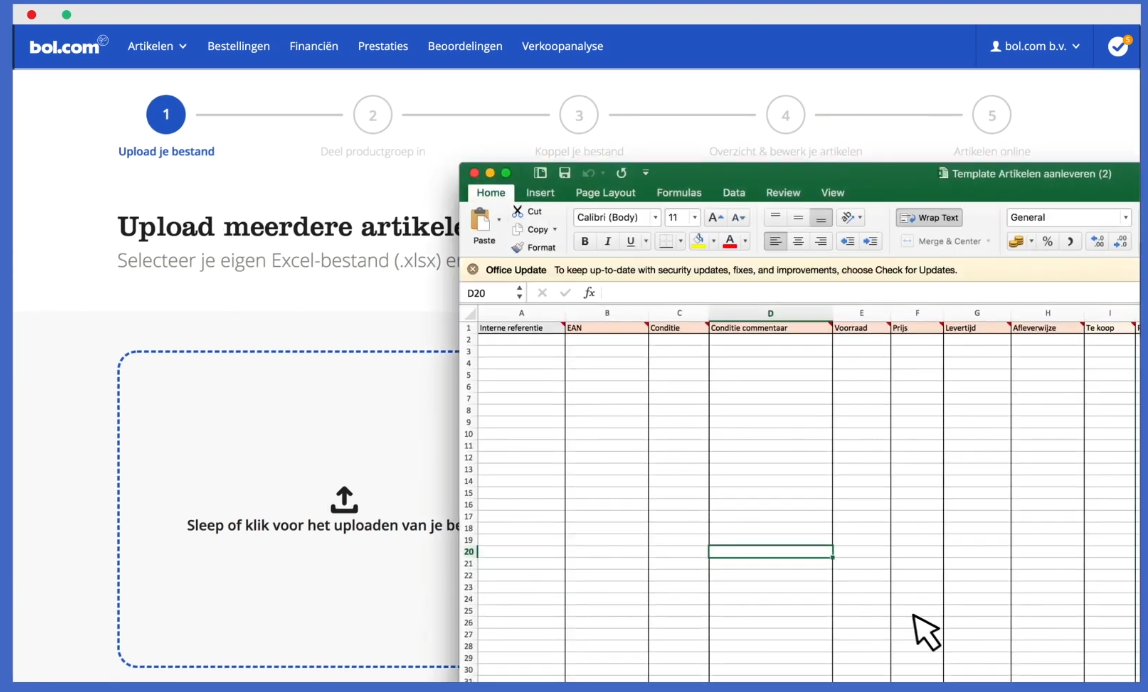
Task: Open the font color dropdown arrow
Action: pyautogui.click(x=745, y=241)
